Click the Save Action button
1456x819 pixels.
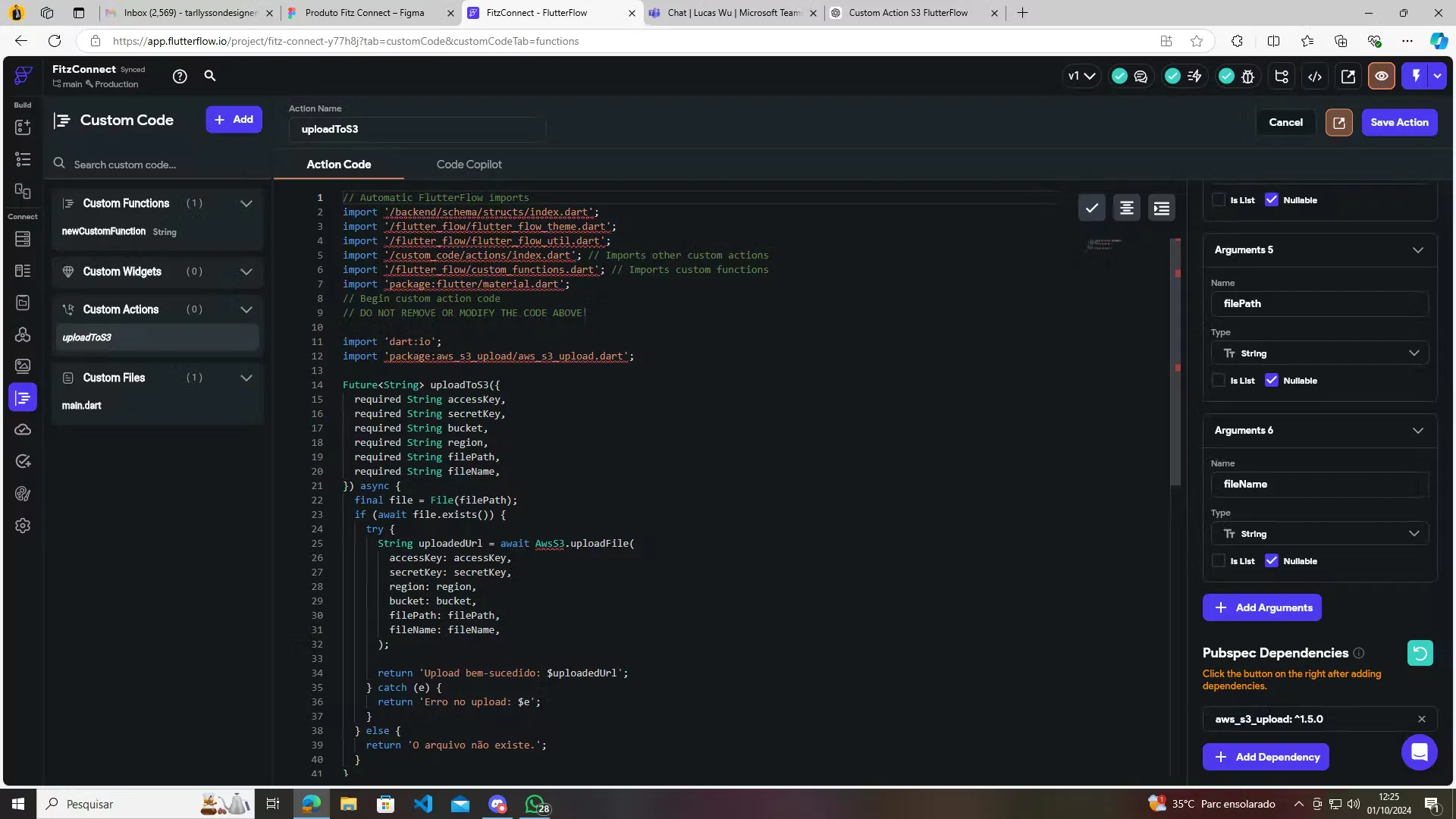(x=1399, y=122)
